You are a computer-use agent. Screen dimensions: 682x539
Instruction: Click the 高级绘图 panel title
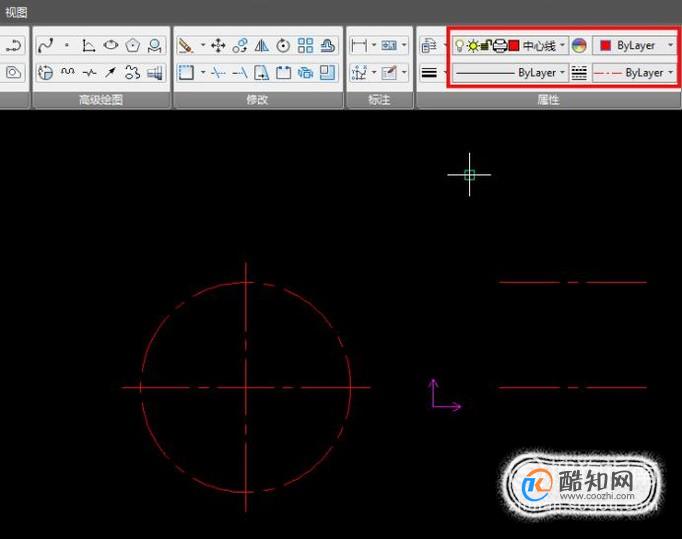pyautogui.click(x=101, y=100)
